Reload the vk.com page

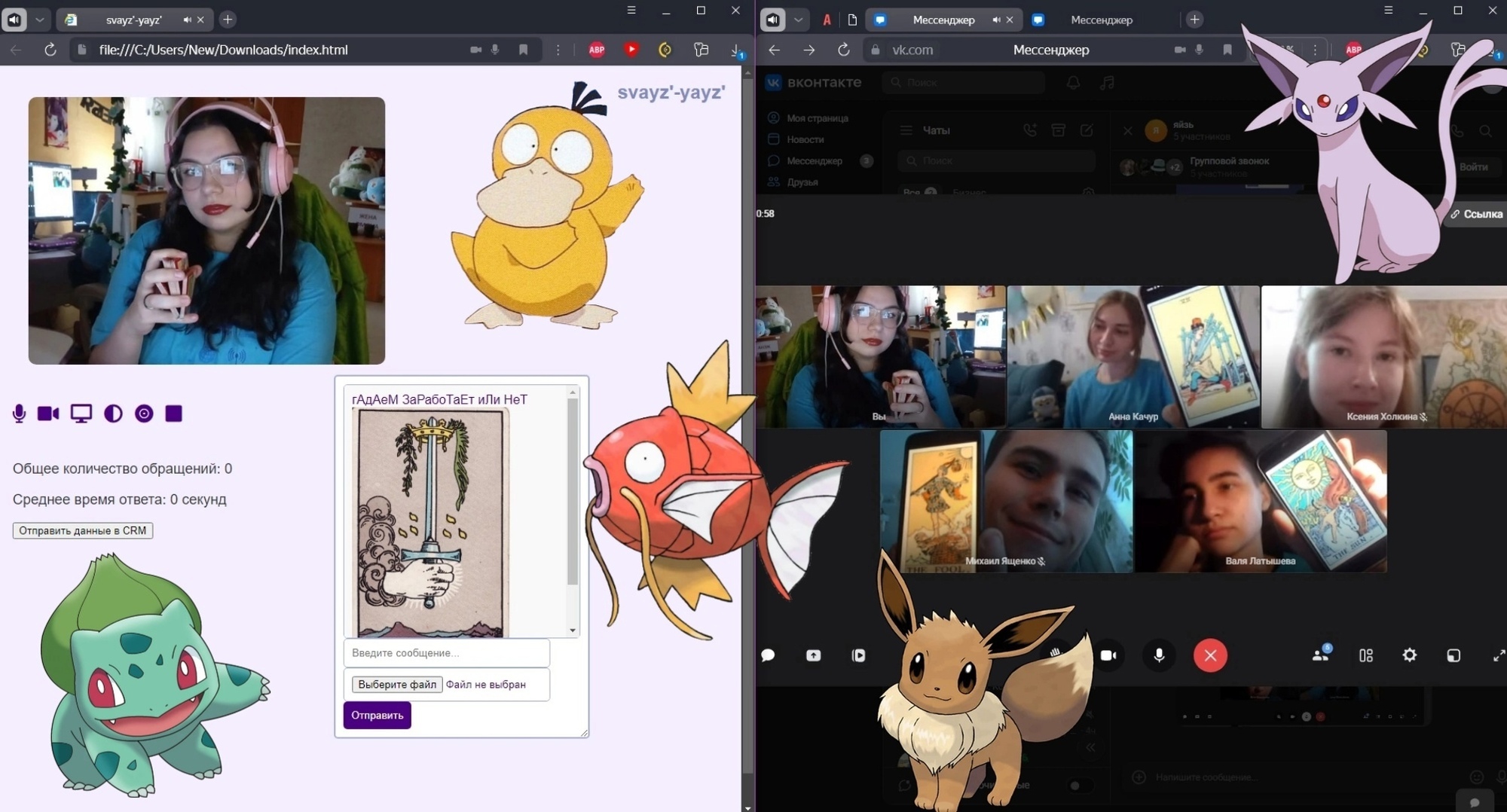pos(844,50)
